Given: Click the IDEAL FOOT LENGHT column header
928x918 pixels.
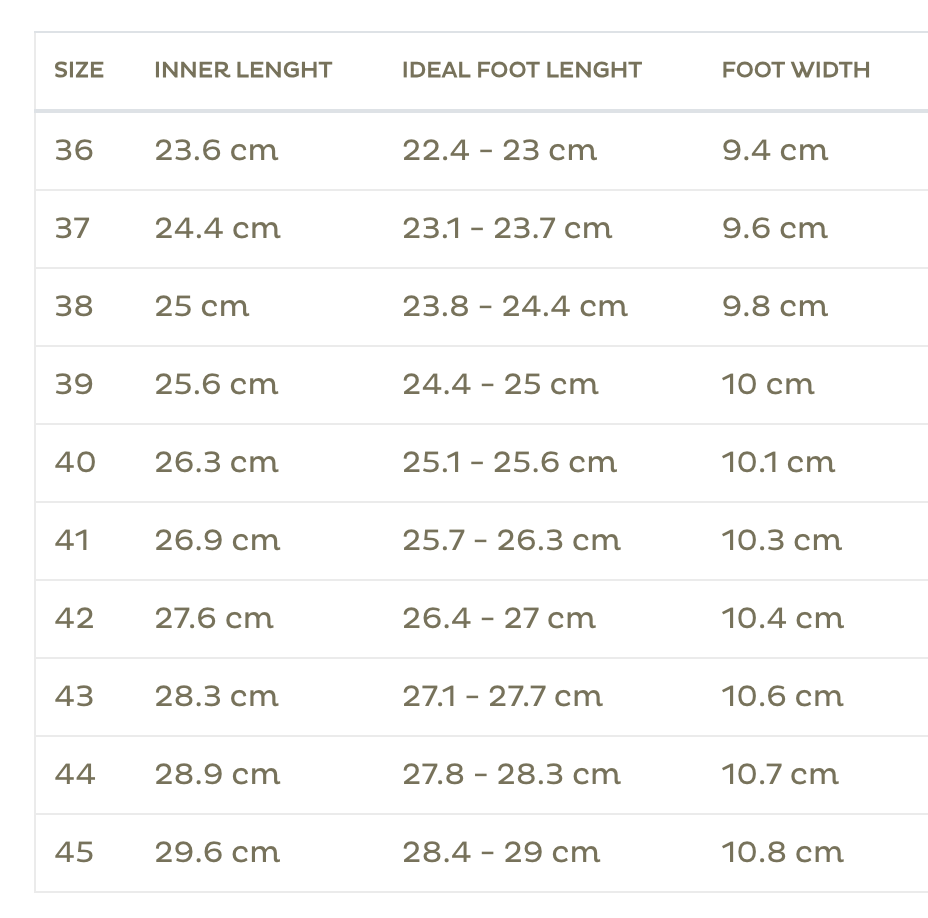Looking at the screenshot, I should [522, 70].
